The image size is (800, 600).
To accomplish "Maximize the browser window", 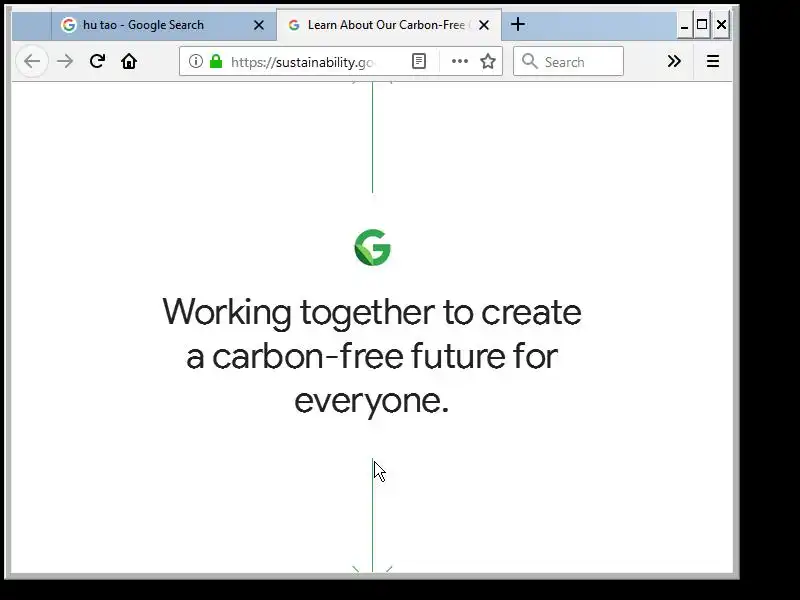I will 702,24.
